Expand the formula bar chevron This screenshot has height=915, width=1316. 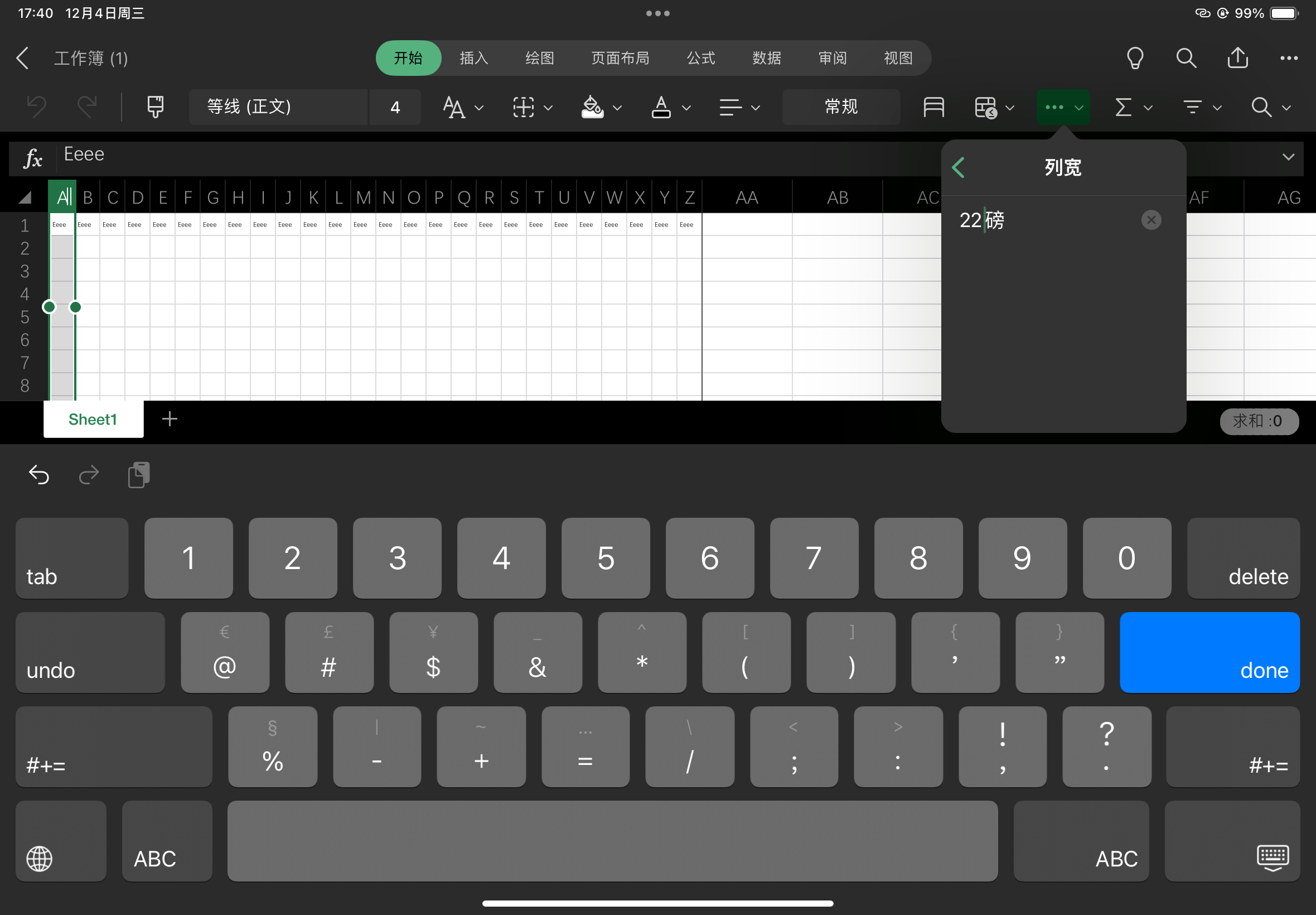[x=1288, y=157]
